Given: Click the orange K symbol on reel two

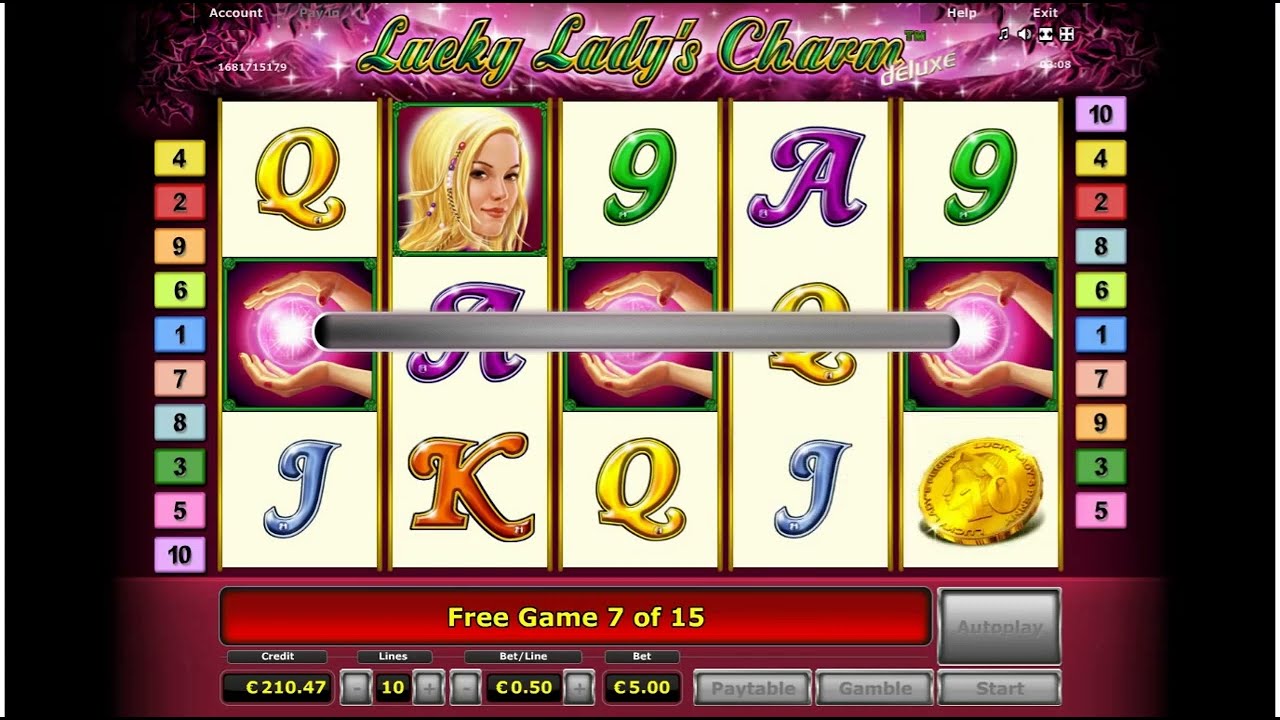Looking at the screenshot, I should tap(470, 487).
